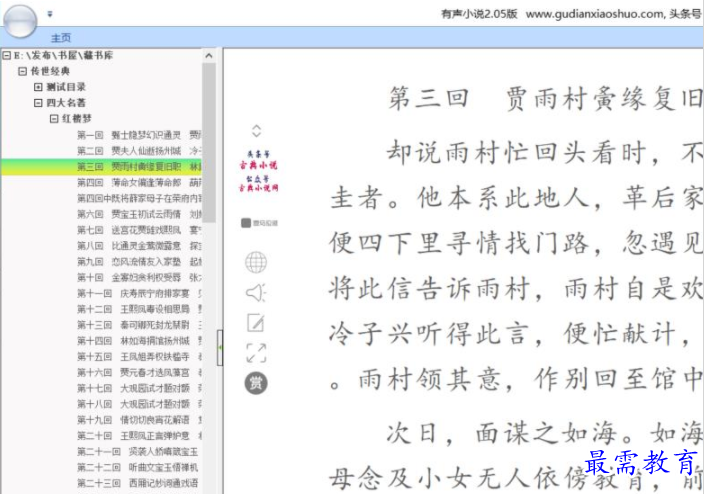Open chapter 第六回 贾宝玉初试云雨情
This screenshot has width=706, height=494.
(139, 214)
